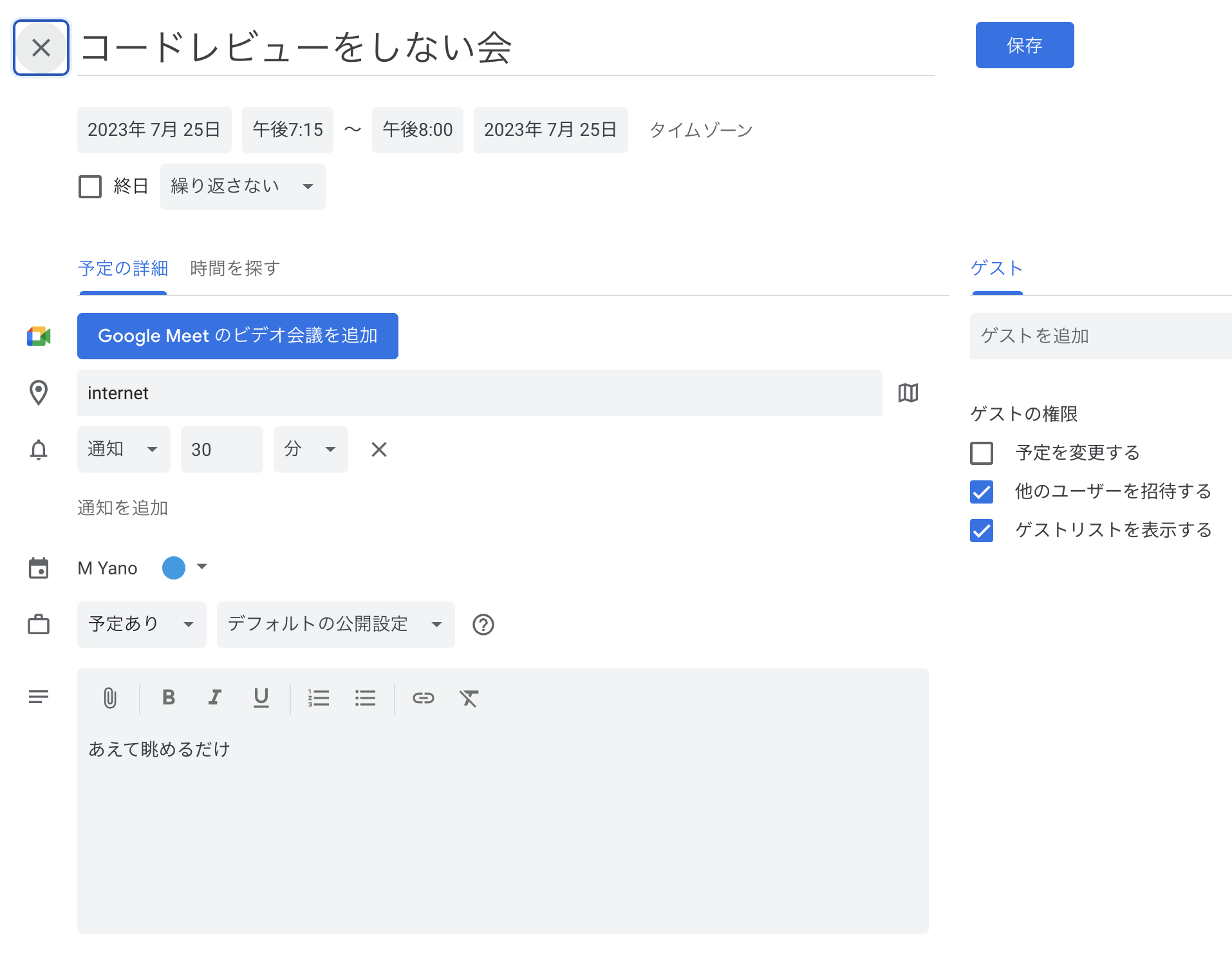Viewport: 1232px width, 962px height.
Task: Uncheck ゲストリストを表示する permission
Action: coord(982,531)
